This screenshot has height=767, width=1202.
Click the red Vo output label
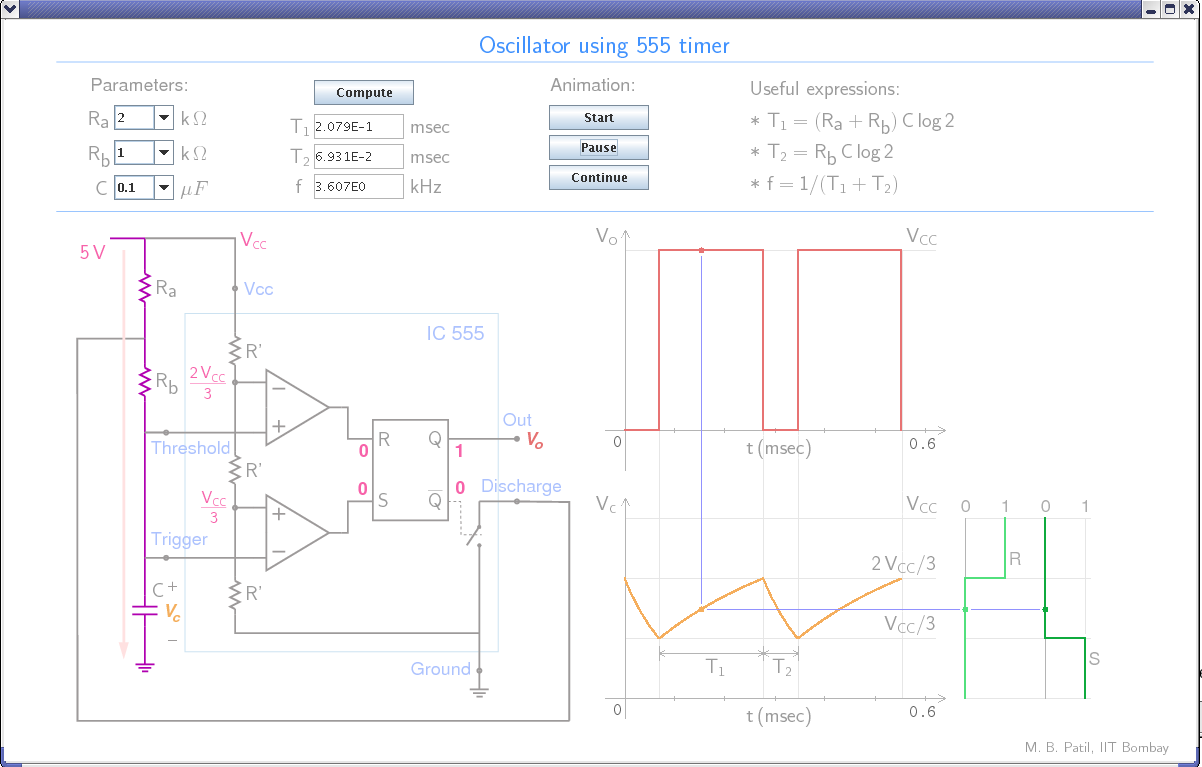point(536,440)
